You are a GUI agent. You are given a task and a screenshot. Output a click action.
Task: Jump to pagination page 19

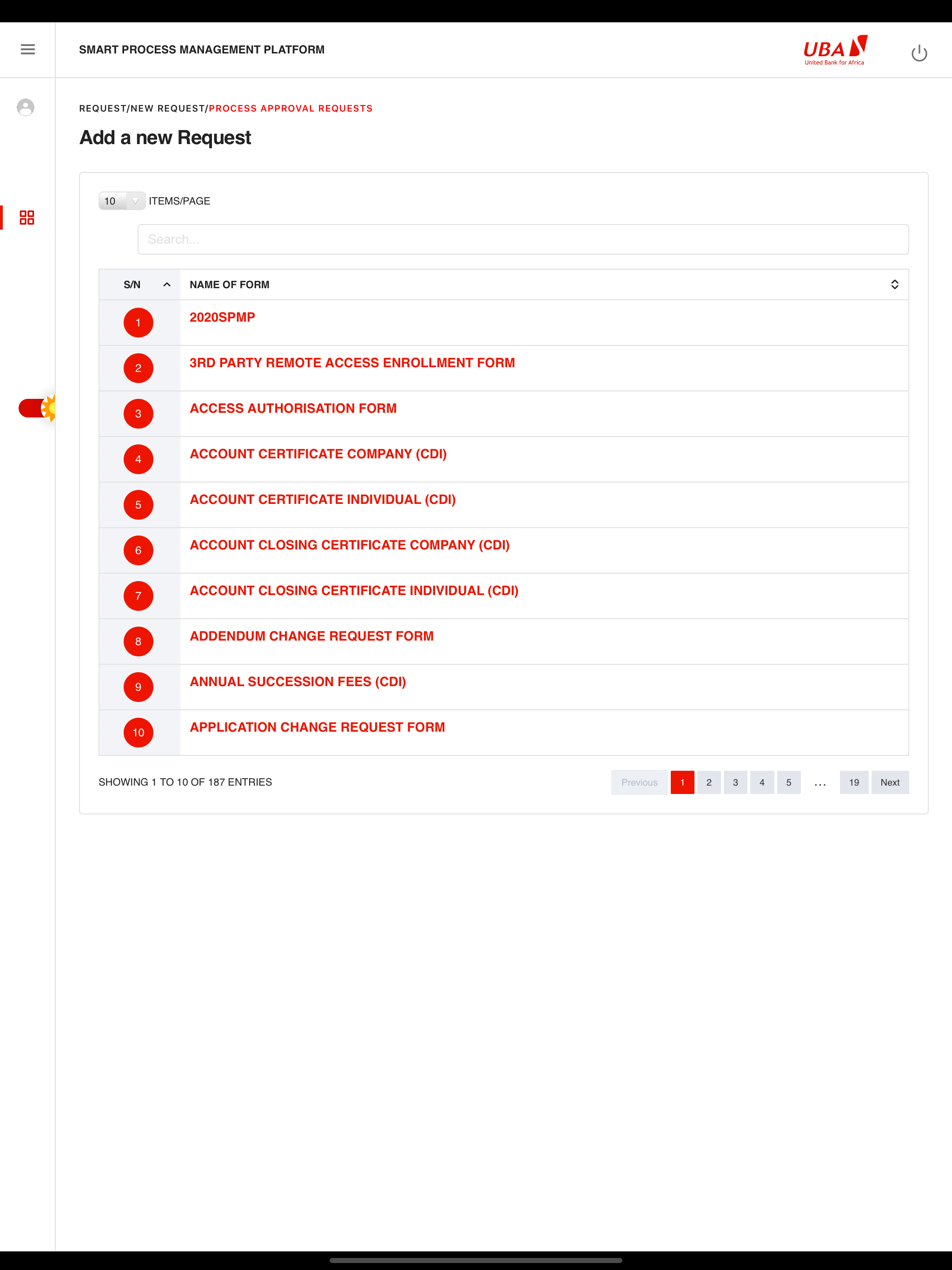(854, 782)
